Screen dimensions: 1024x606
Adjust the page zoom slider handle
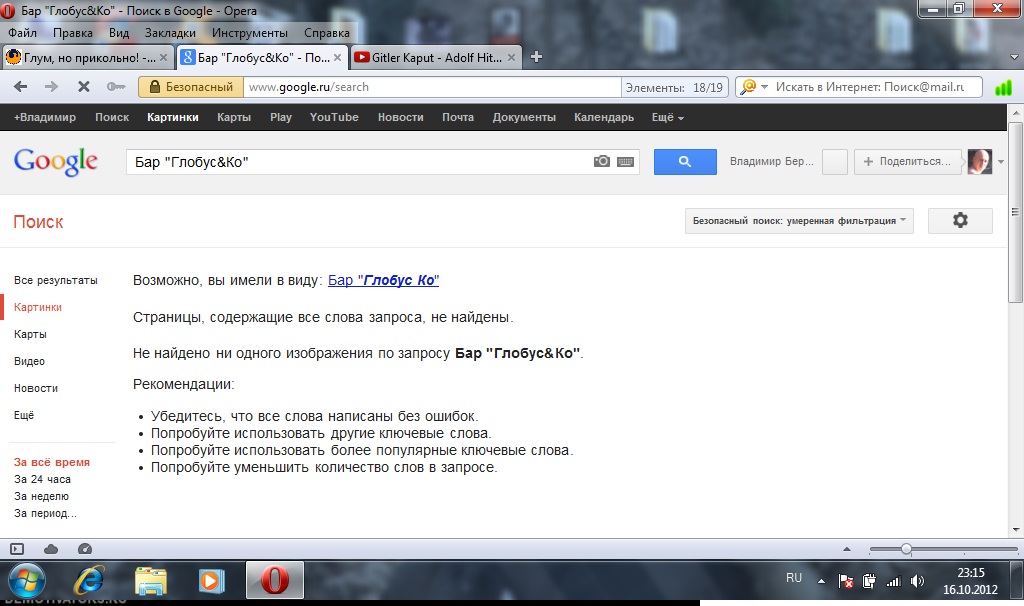[x=906, y=549]
